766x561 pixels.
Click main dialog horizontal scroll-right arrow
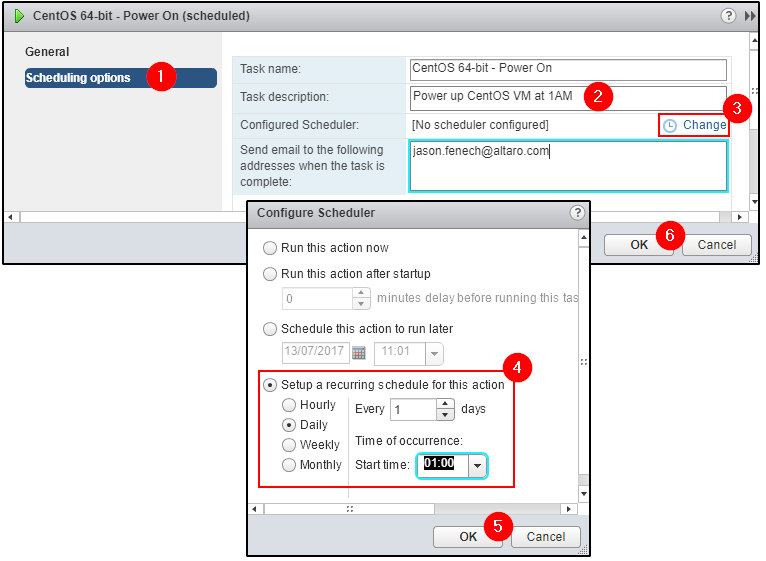click(x=740, y=217)
